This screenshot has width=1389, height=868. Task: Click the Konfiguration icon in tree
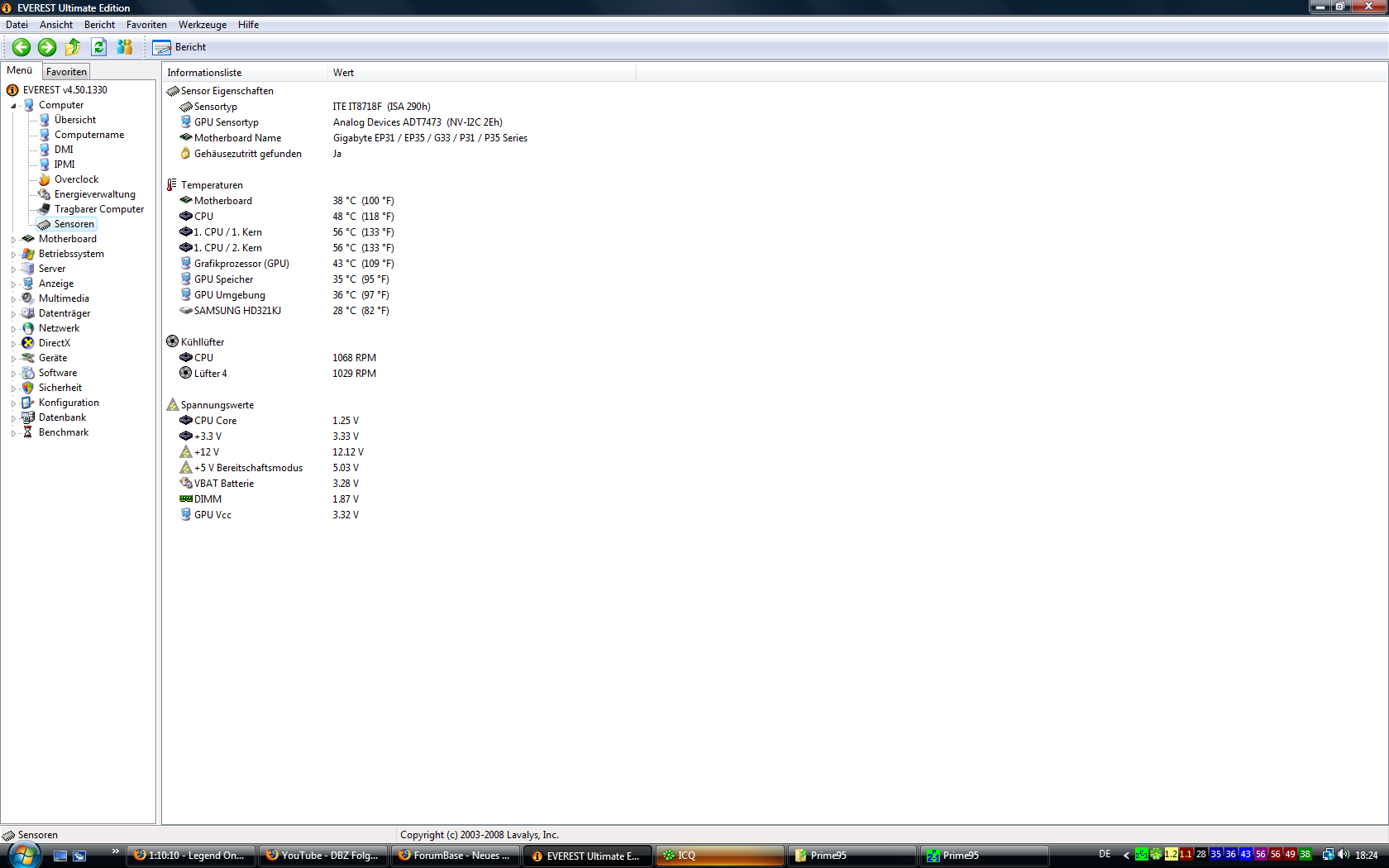28,403
